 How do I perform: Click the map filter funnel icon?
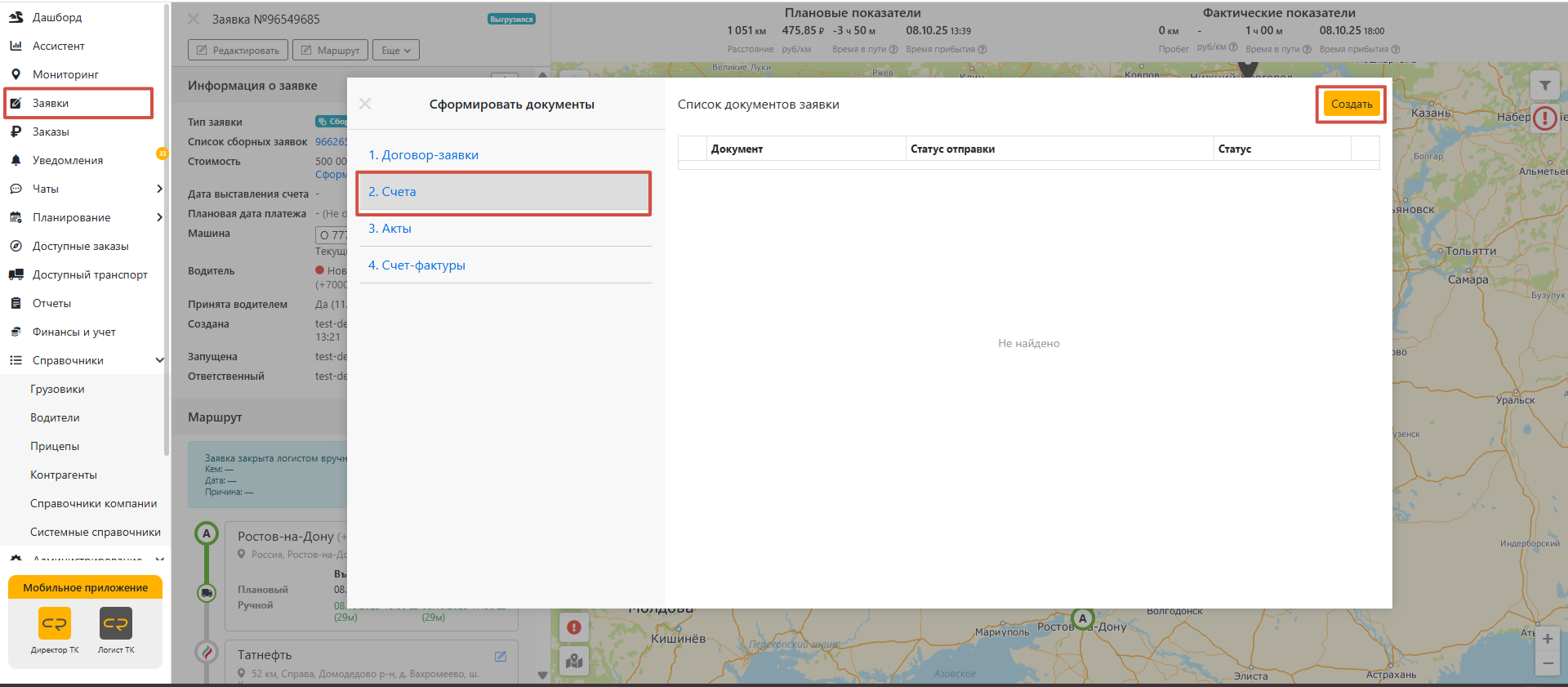pos(1545,85)
